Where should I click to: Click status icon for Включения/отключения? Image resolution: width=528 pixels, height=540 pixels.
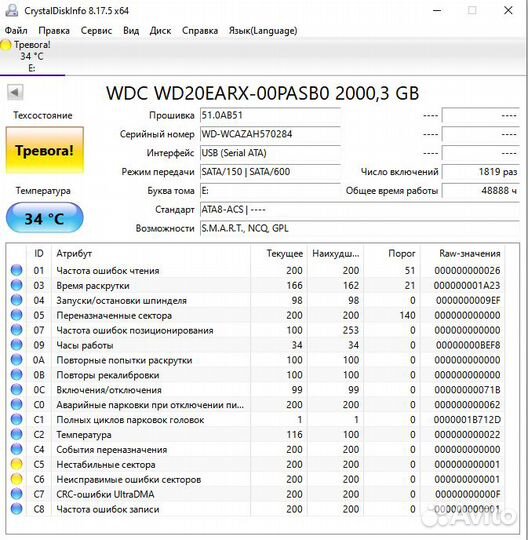point(17,390)
